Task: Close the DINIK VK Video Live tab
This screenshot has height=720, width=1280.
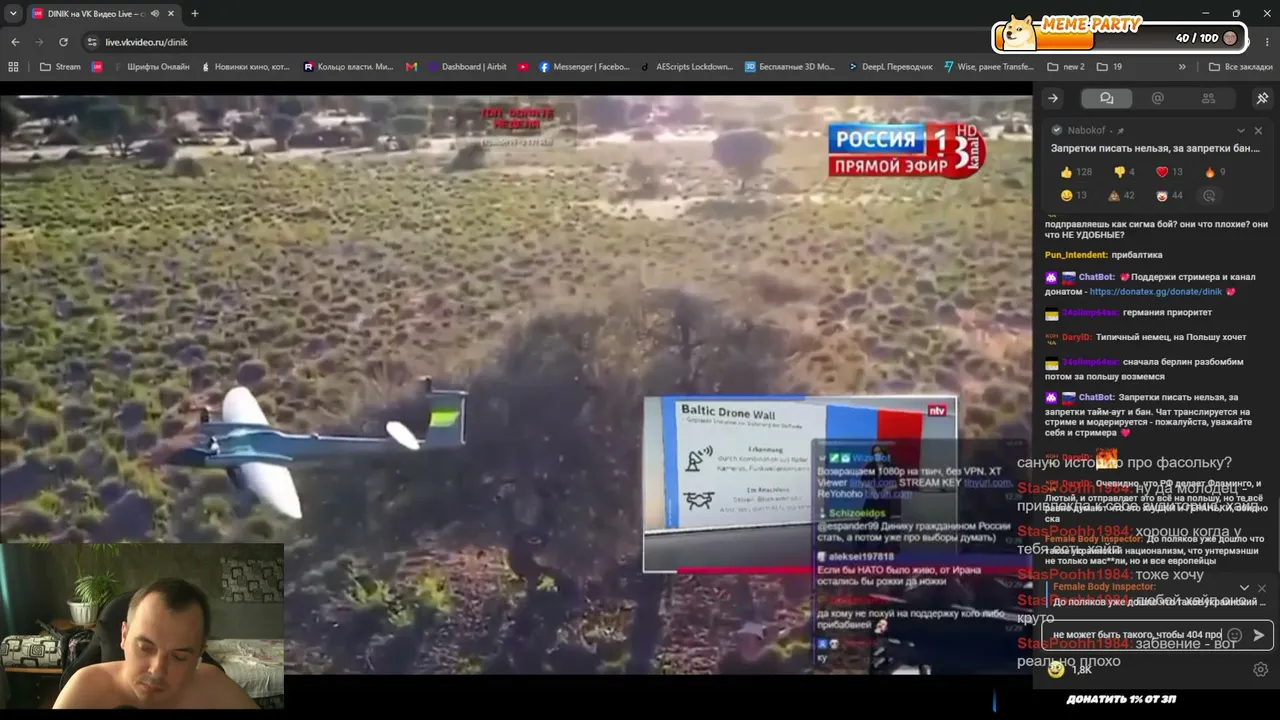Action: pyautogui.click(x=170, y=14)
